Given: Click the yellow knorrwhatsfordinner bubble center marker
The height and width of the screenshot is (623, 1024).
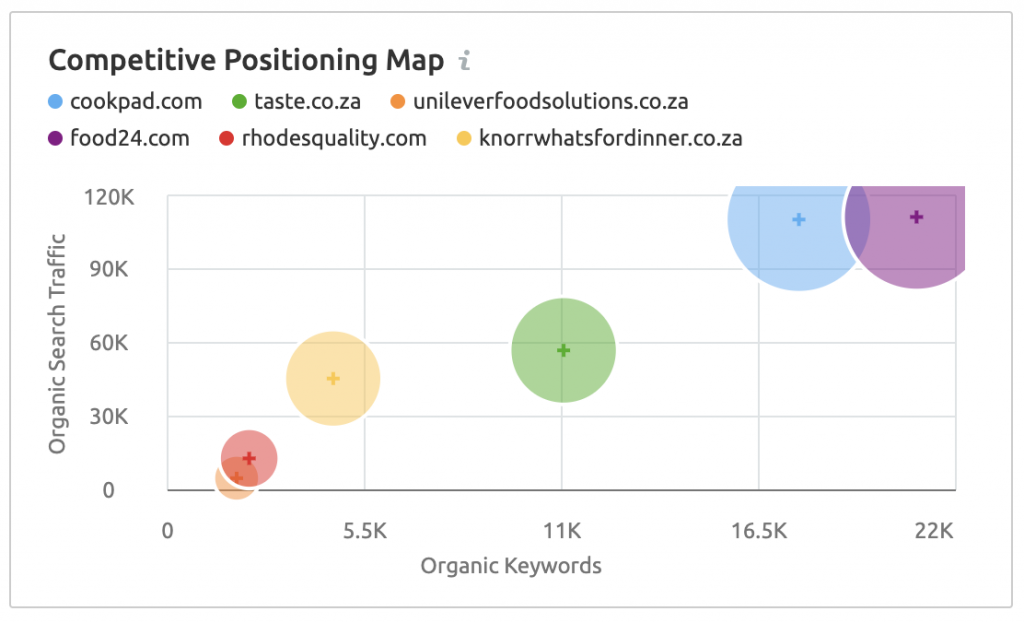Looking at the screenshot, I should (x=333, y=378).
